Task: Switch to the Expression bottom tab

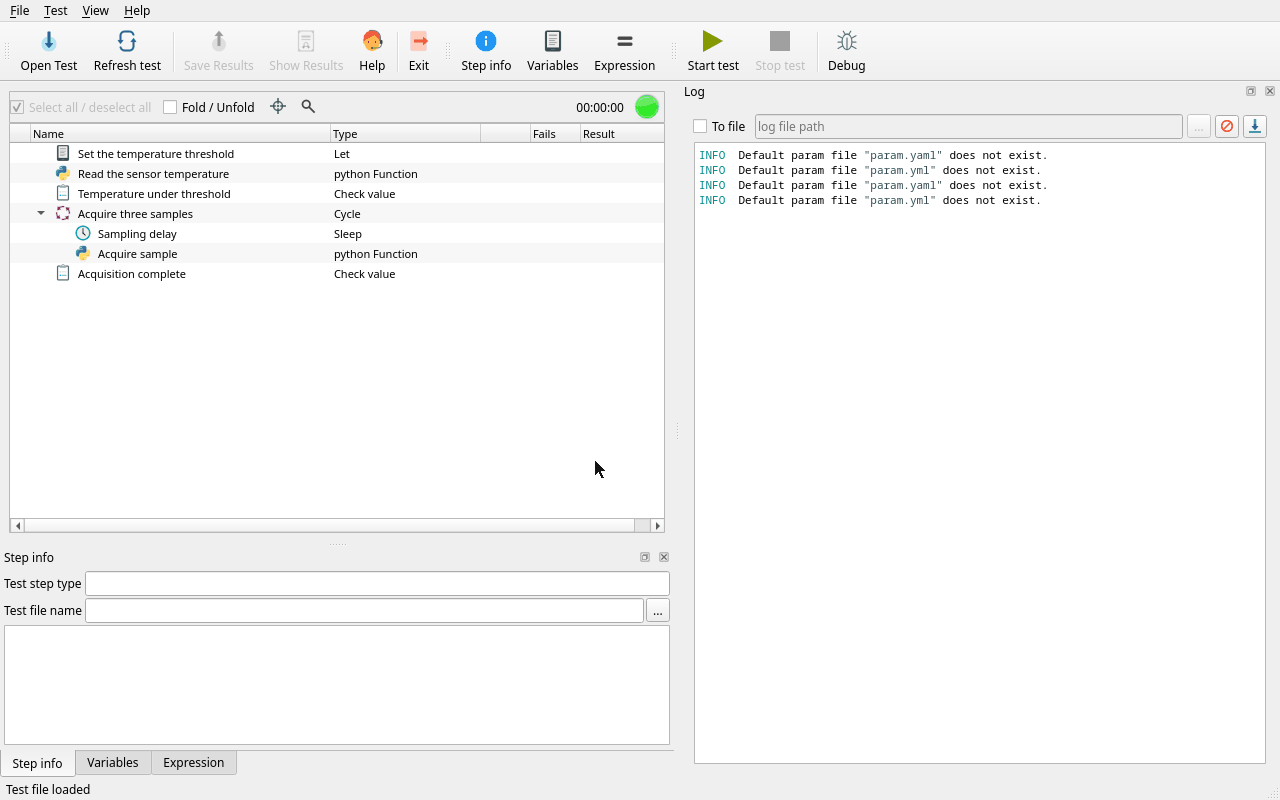Action: tap(194, 762)
